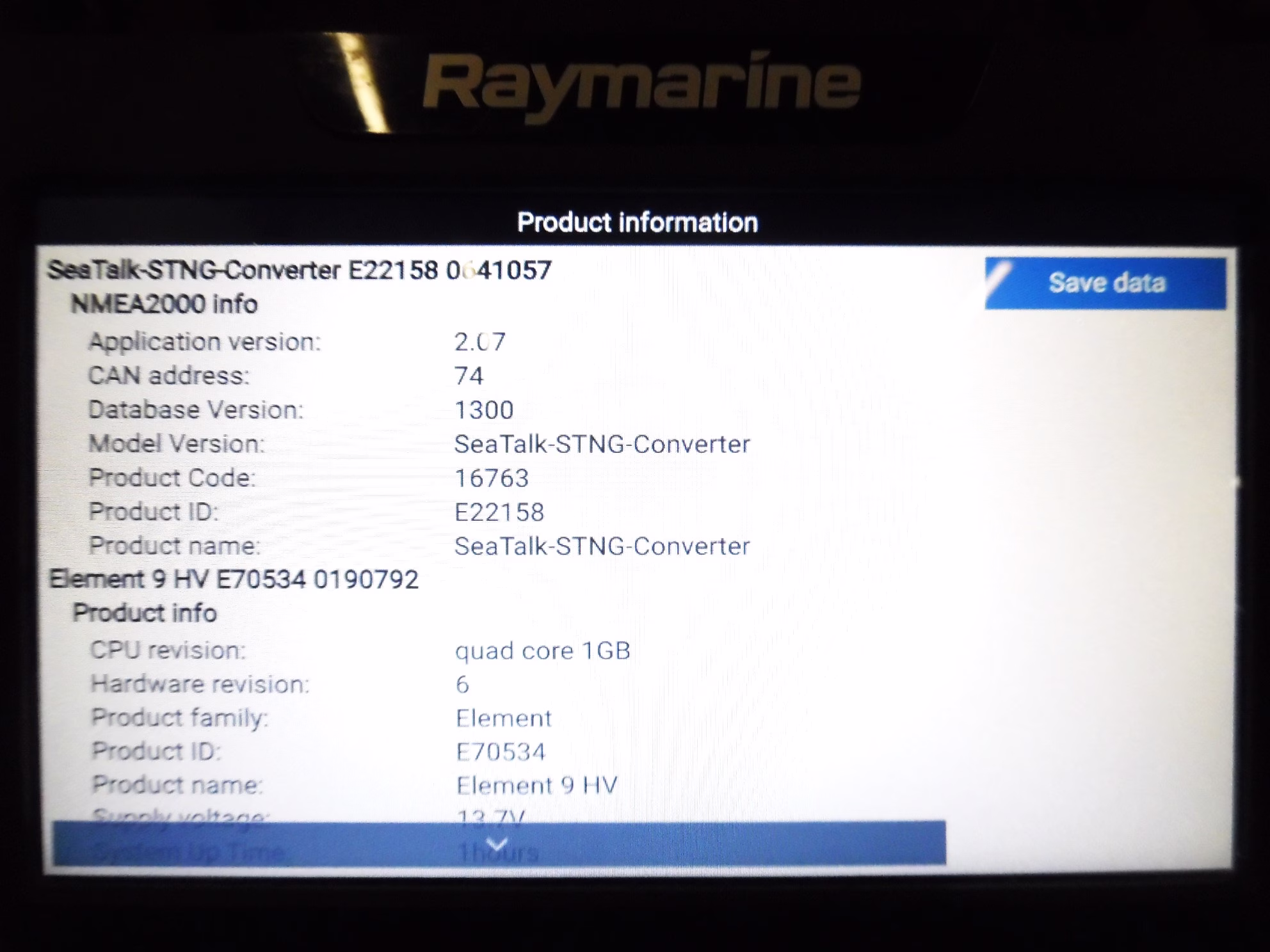Click the CAN address value 74

469,376
